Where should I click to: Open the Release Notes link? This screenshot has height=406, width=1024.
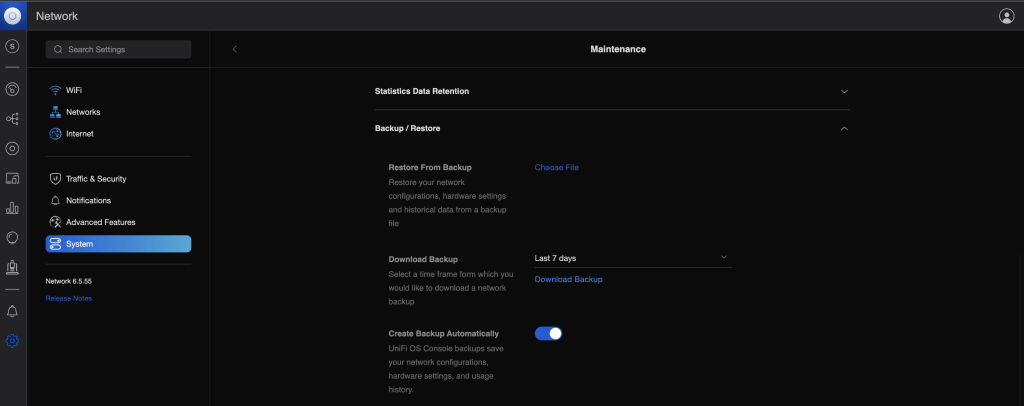68,298
